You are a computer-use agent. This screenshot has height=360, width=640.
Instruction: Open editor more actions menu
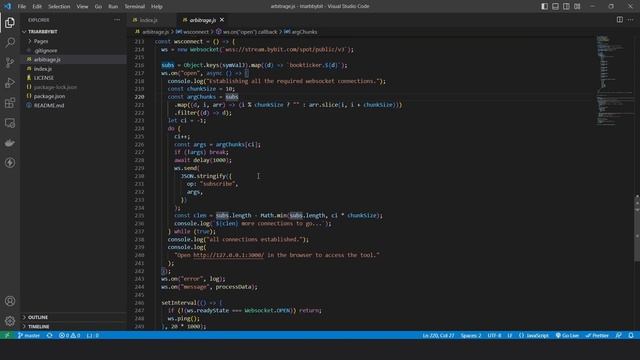(x=631, y=20)
